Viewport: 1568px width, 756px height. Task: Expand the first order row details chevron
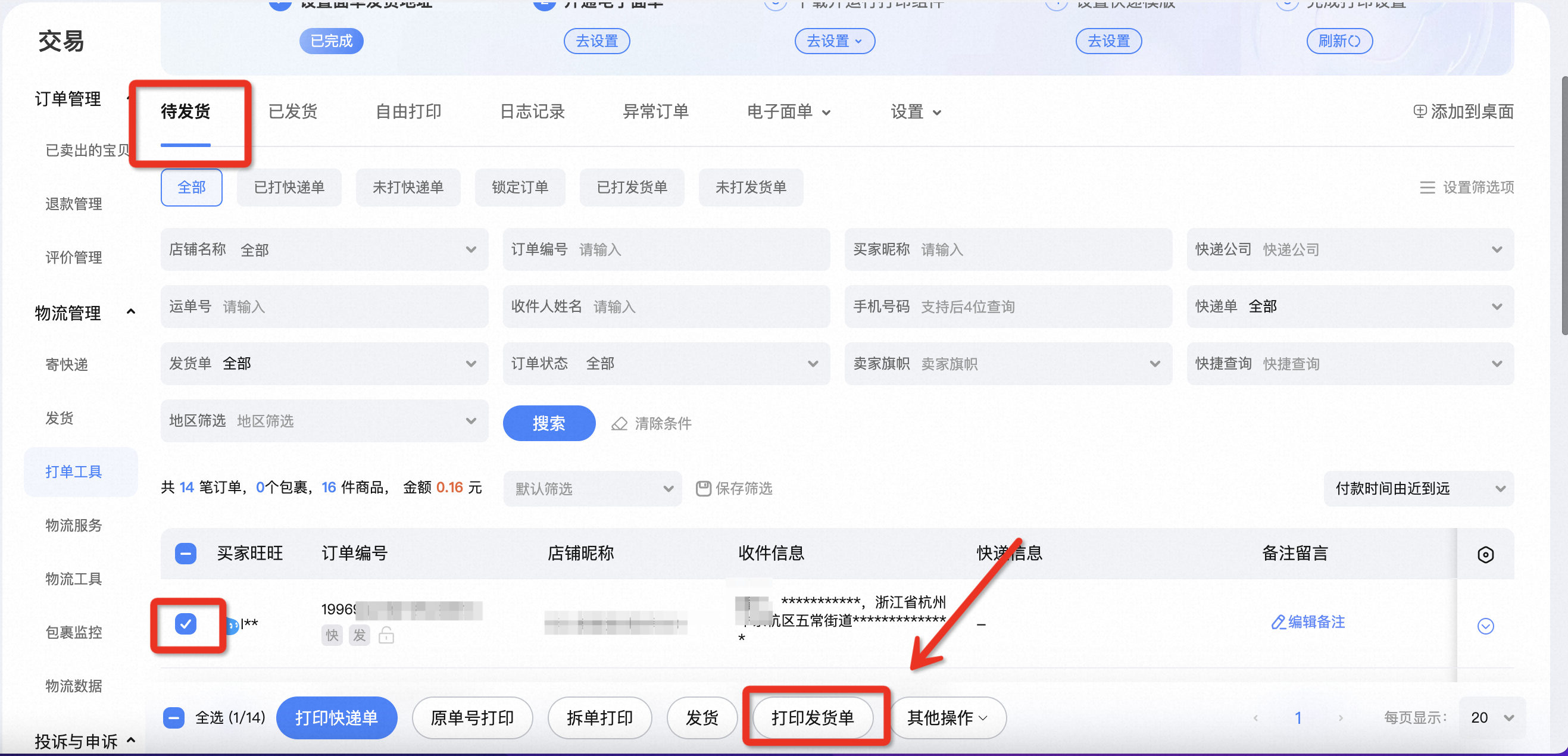tap(1485, 626)
